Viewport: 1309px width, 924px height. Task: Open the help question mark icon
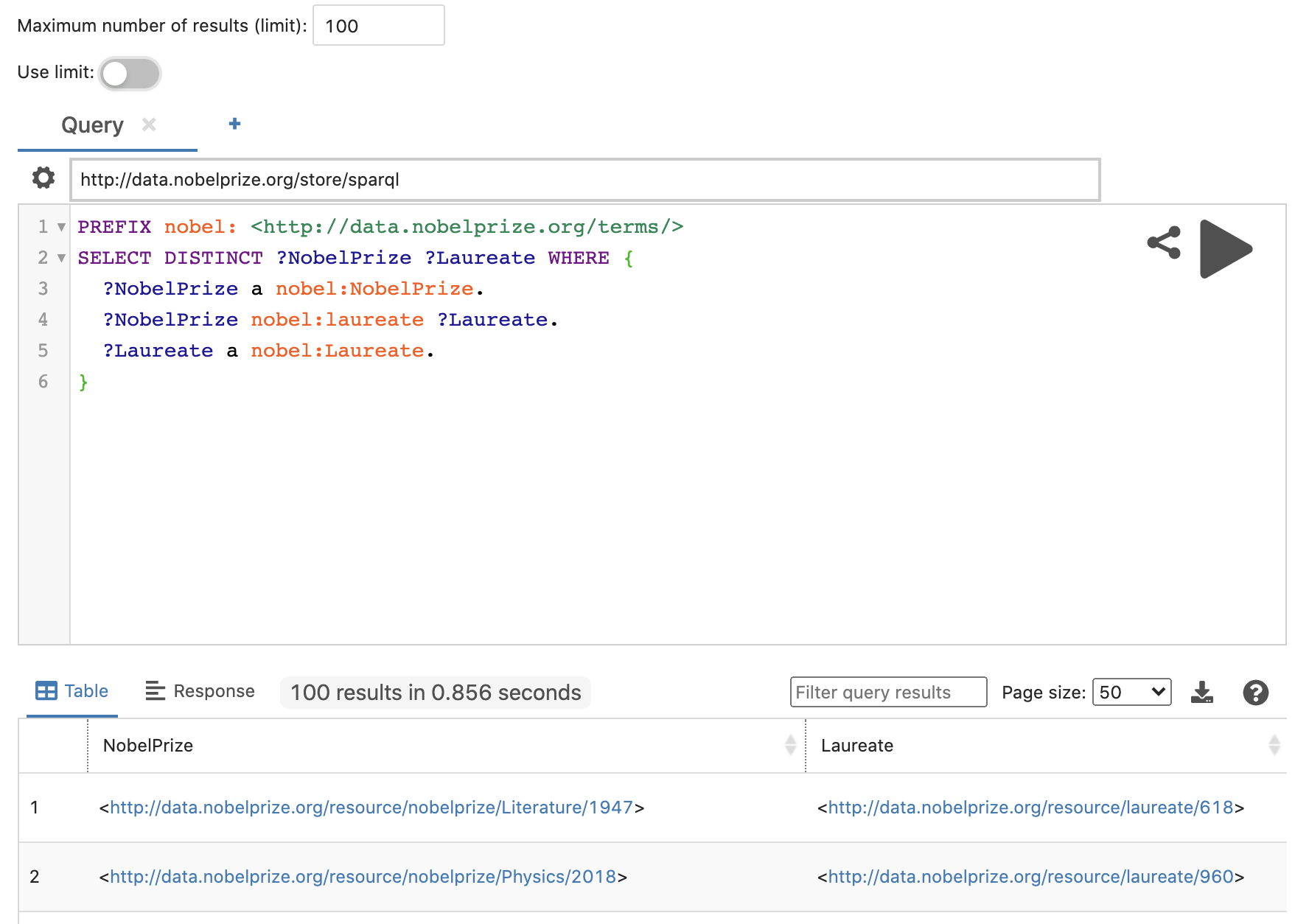click(x=1255, y=693)
